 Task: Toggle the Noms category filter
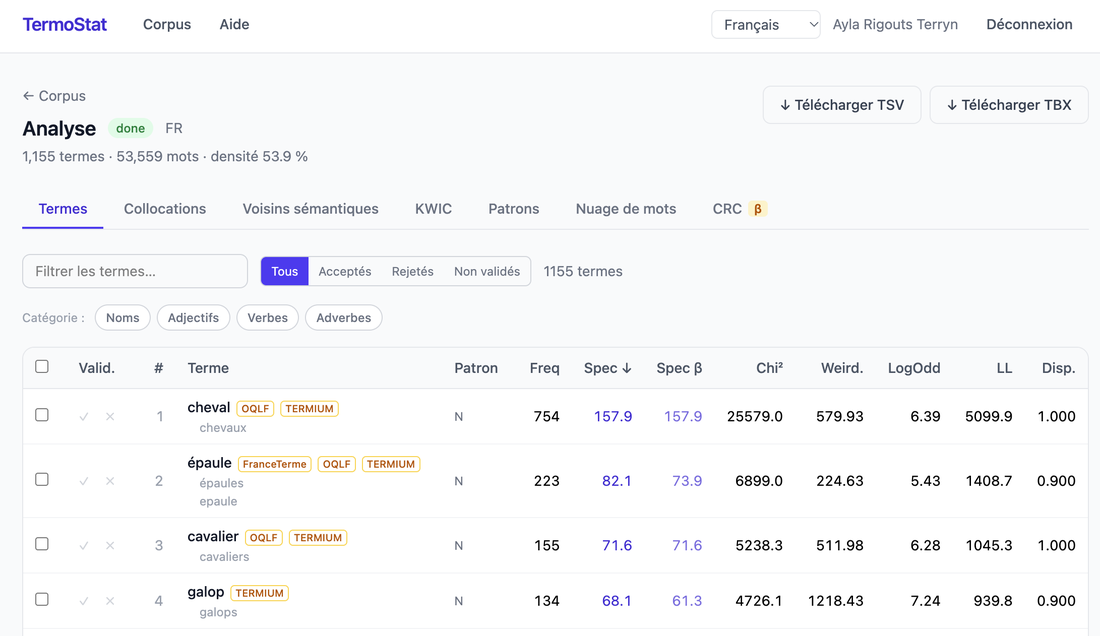(x=123, y=318)
